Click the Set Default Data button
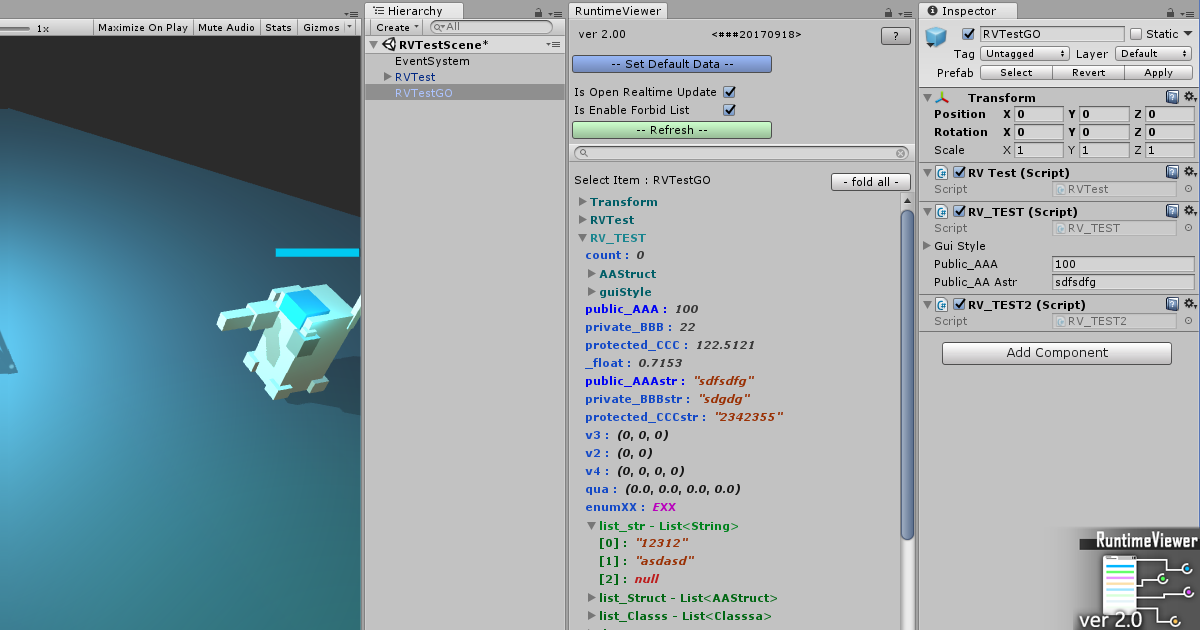Image resolution: width=1200 pixels, height=630 pixels. click(x=671, y=63)
